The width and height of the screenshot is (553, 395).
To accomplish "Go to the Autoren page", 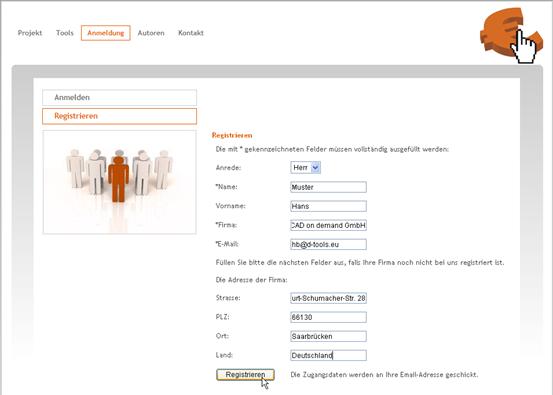I will click(151, 33).
